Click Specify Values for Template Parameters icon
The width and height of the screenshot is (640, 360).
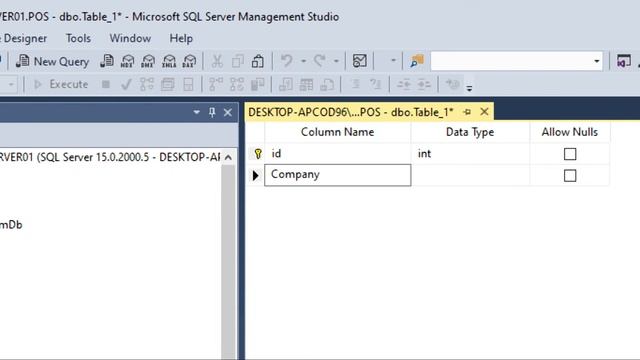pyautogui.click(x=452, y=84)
